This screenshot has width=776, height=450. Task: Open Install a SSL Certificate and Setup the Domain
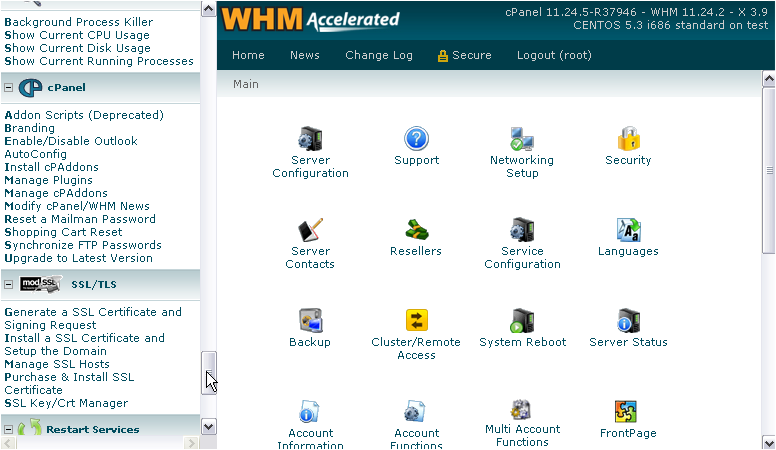click(x=85, y=345)
